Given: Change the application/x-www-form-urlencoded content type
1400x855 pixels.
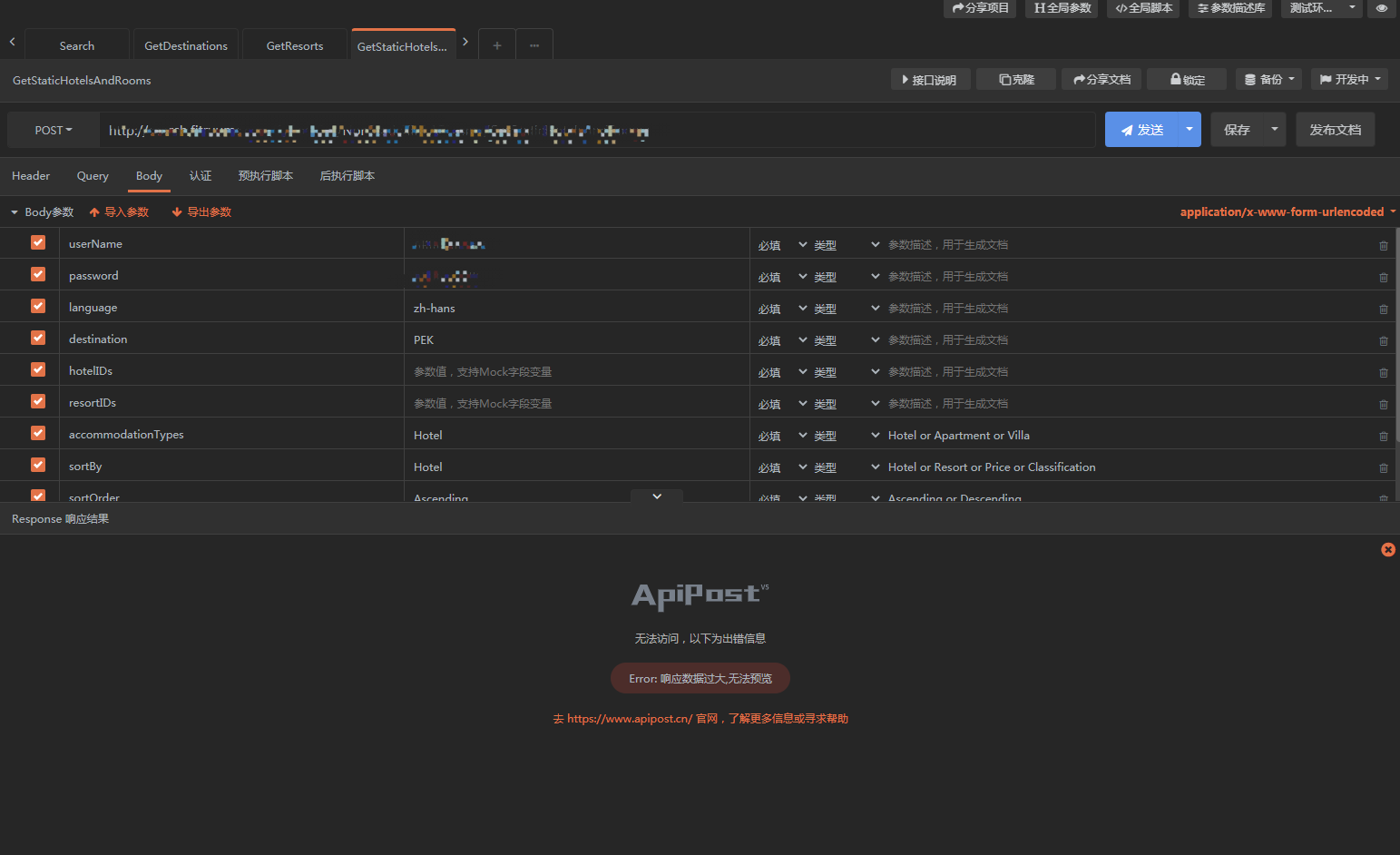Looking at the screenshot, I should point(1287,211).
